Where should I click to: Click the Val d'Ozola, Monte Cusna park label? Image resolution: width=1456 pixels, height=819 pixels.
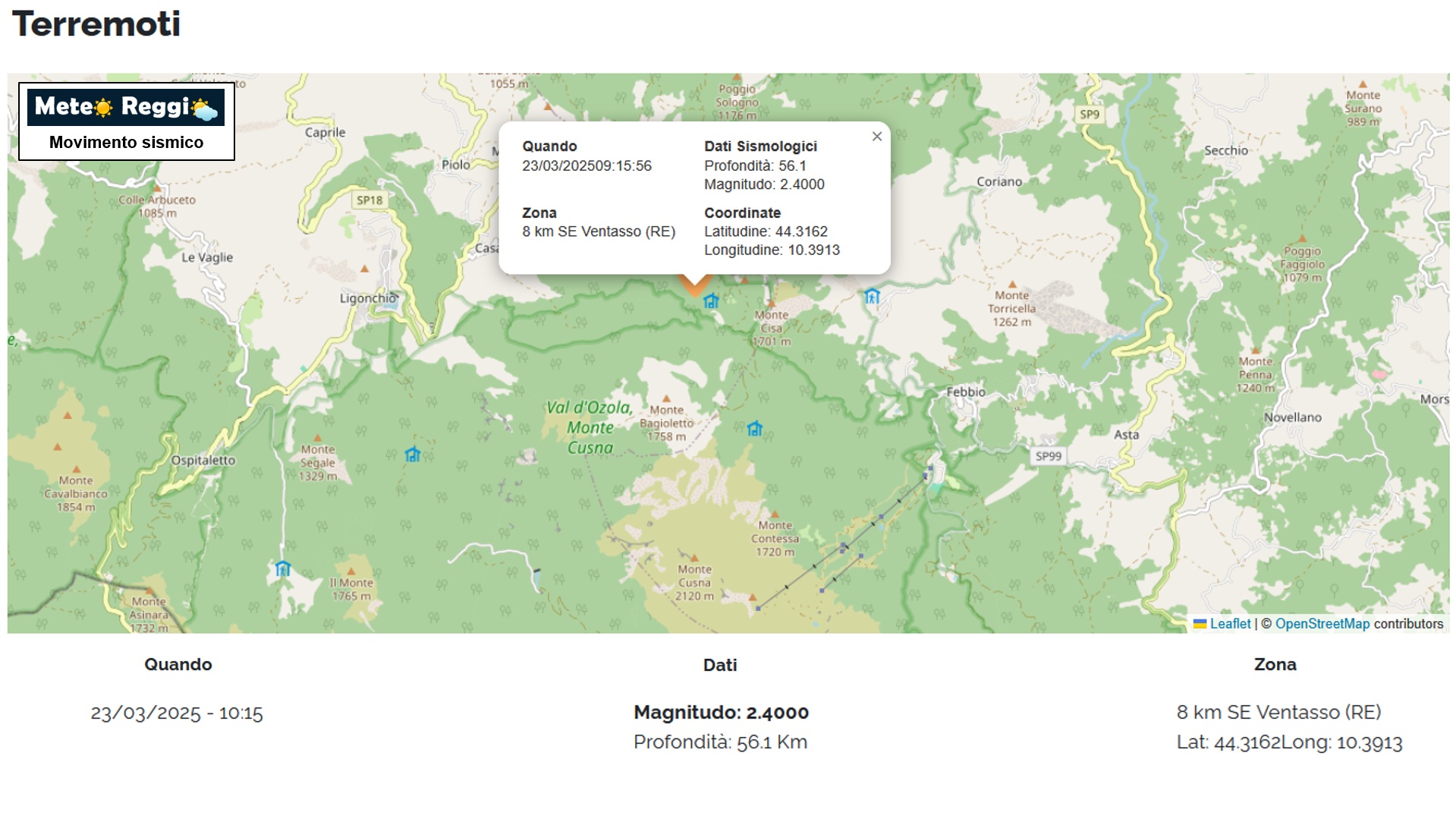(590, 428)
